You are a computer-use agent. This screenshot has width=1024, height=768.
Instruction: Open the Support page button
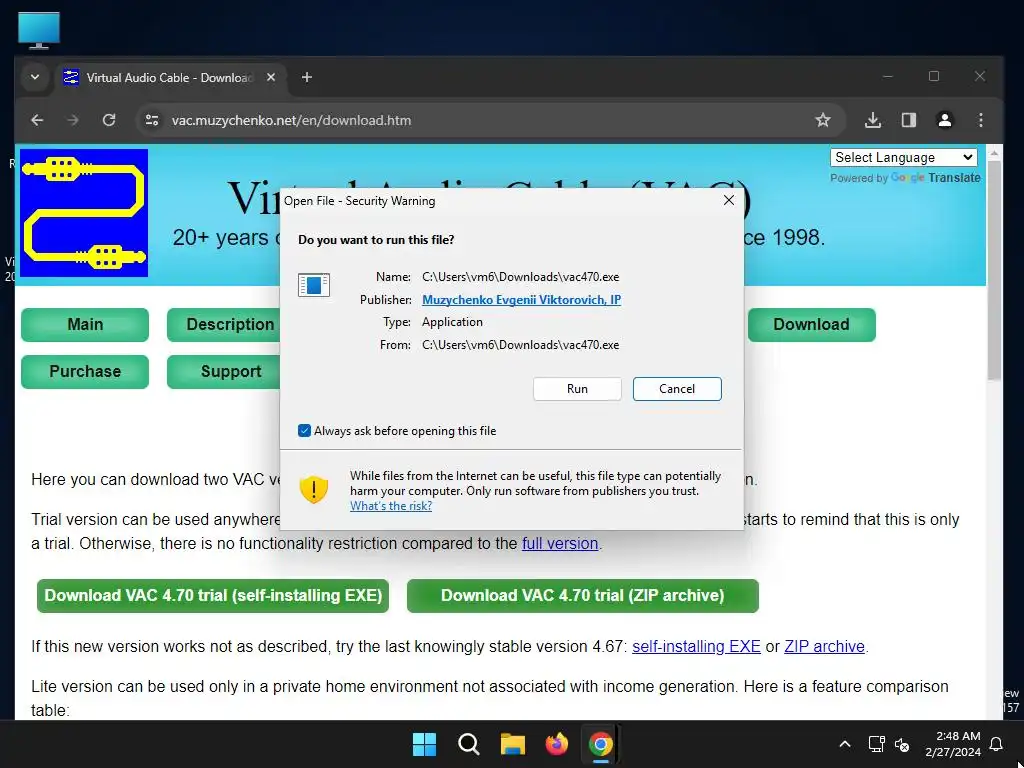(223, 372)
